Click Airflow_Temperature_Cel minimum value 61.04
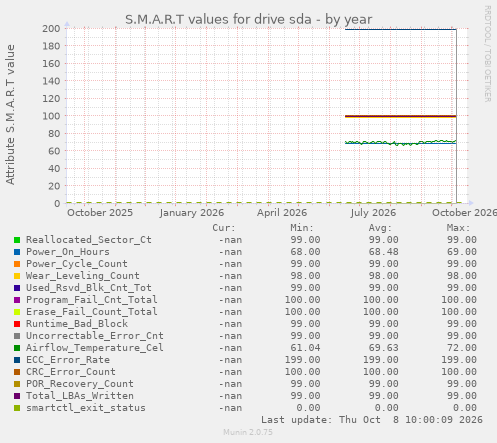 click(305, 348)
